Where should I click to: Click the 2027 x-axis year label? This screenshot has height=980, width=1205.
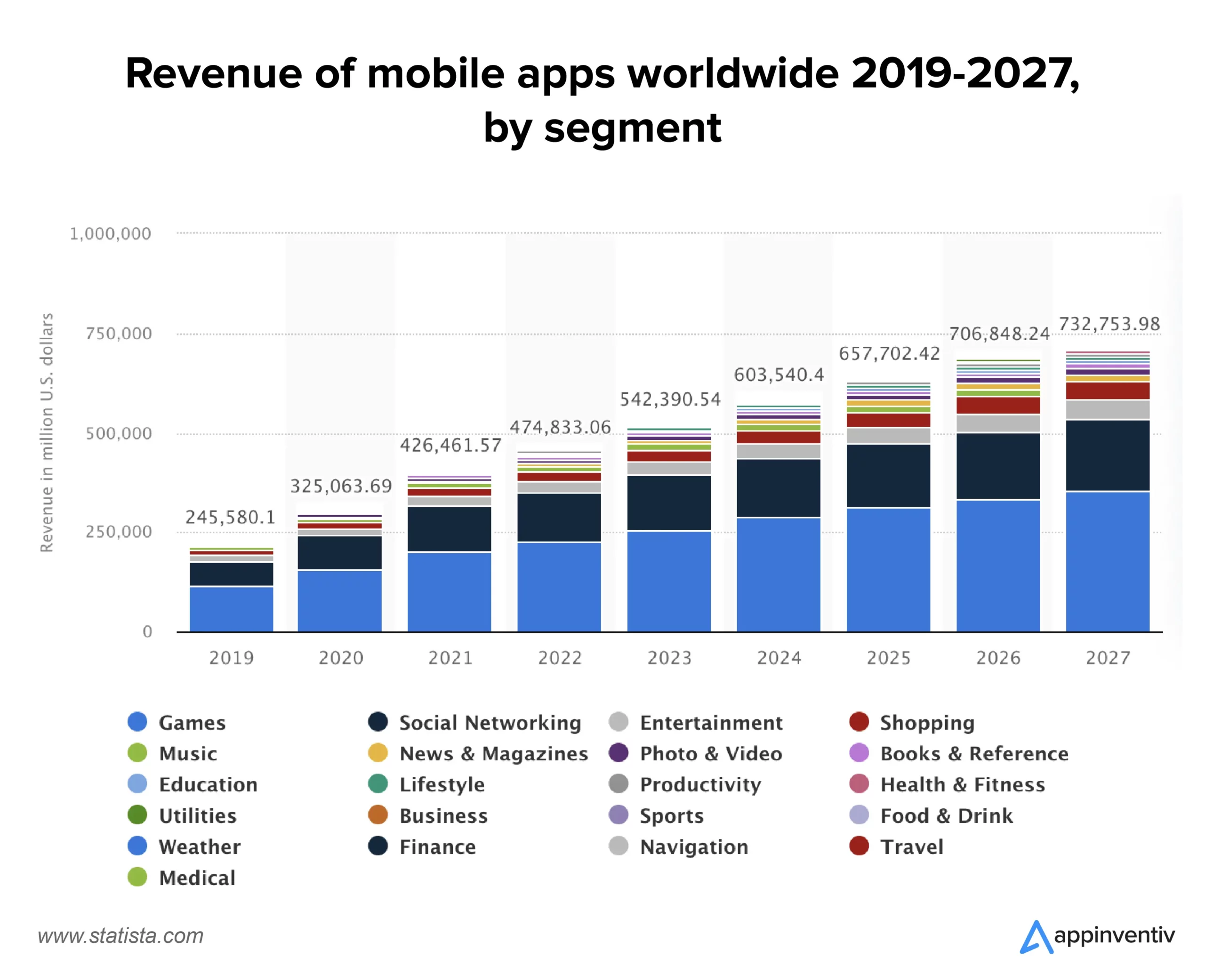click(1108, 658)
